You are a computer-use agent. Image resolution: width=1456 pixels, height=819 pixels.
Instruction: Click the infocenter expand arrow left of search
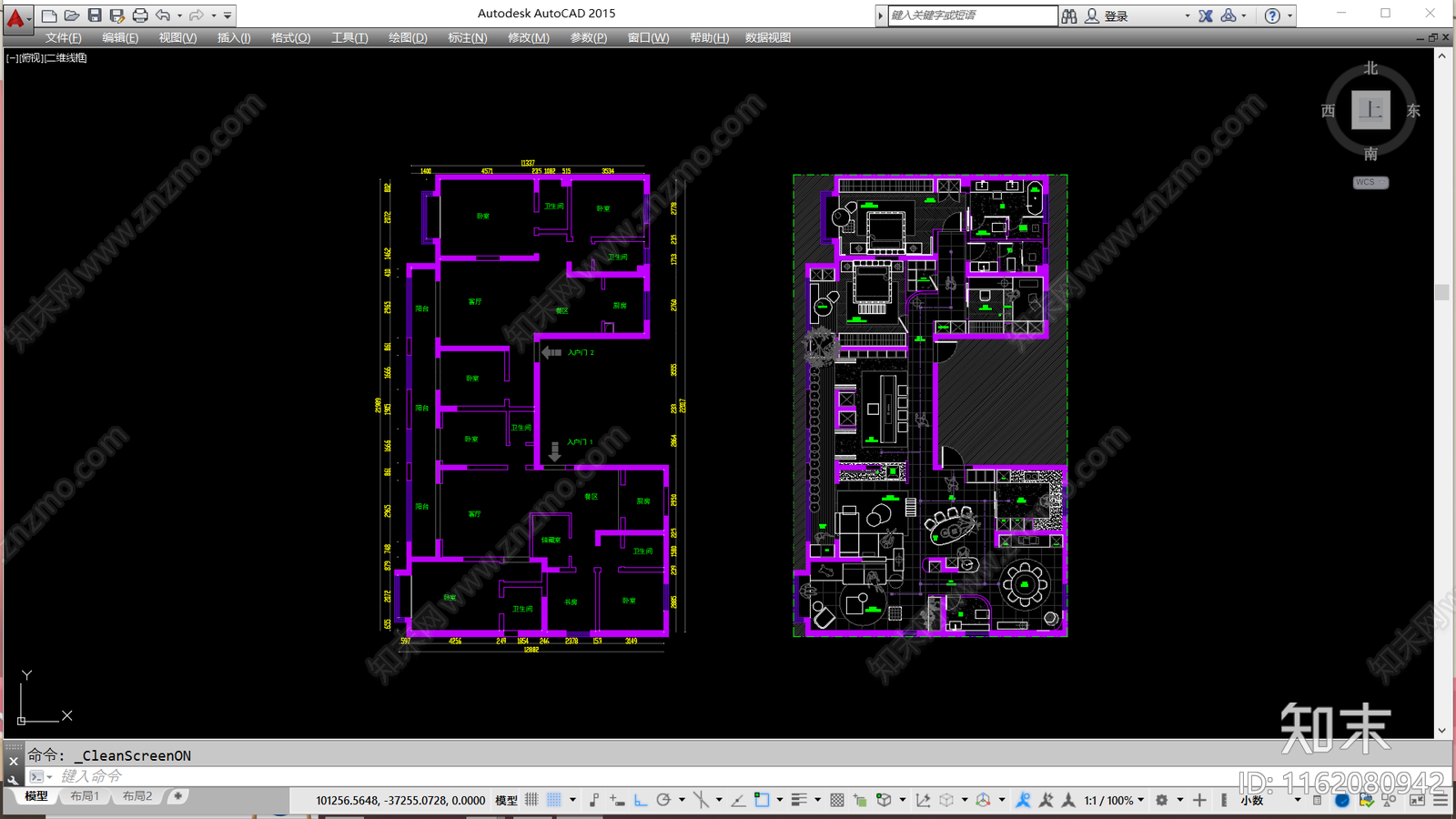tap(881, 15)
